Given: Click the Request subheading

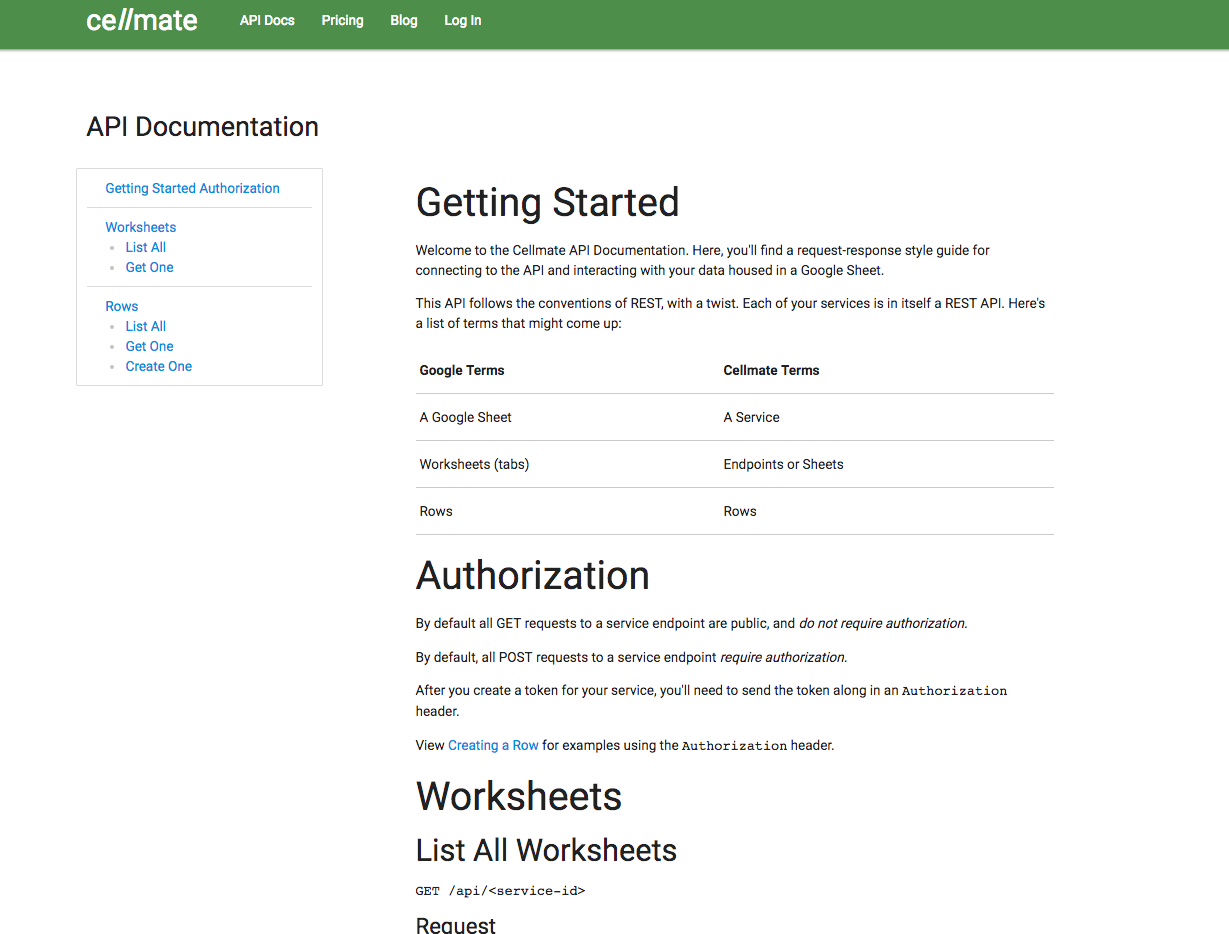Looking at the screenshot, I should (456, 925).
